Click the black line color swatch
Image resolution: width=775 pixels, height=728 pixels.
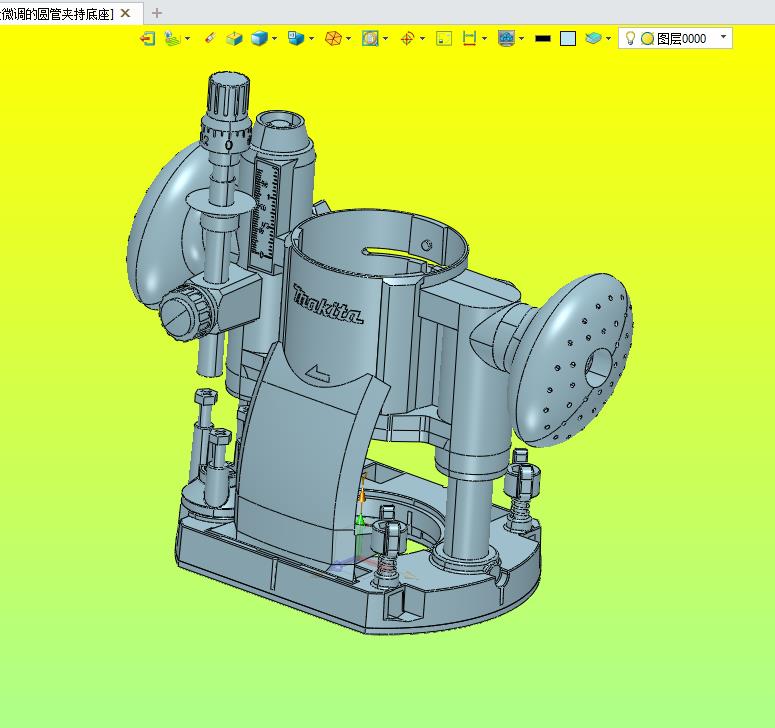click(543, 39)
